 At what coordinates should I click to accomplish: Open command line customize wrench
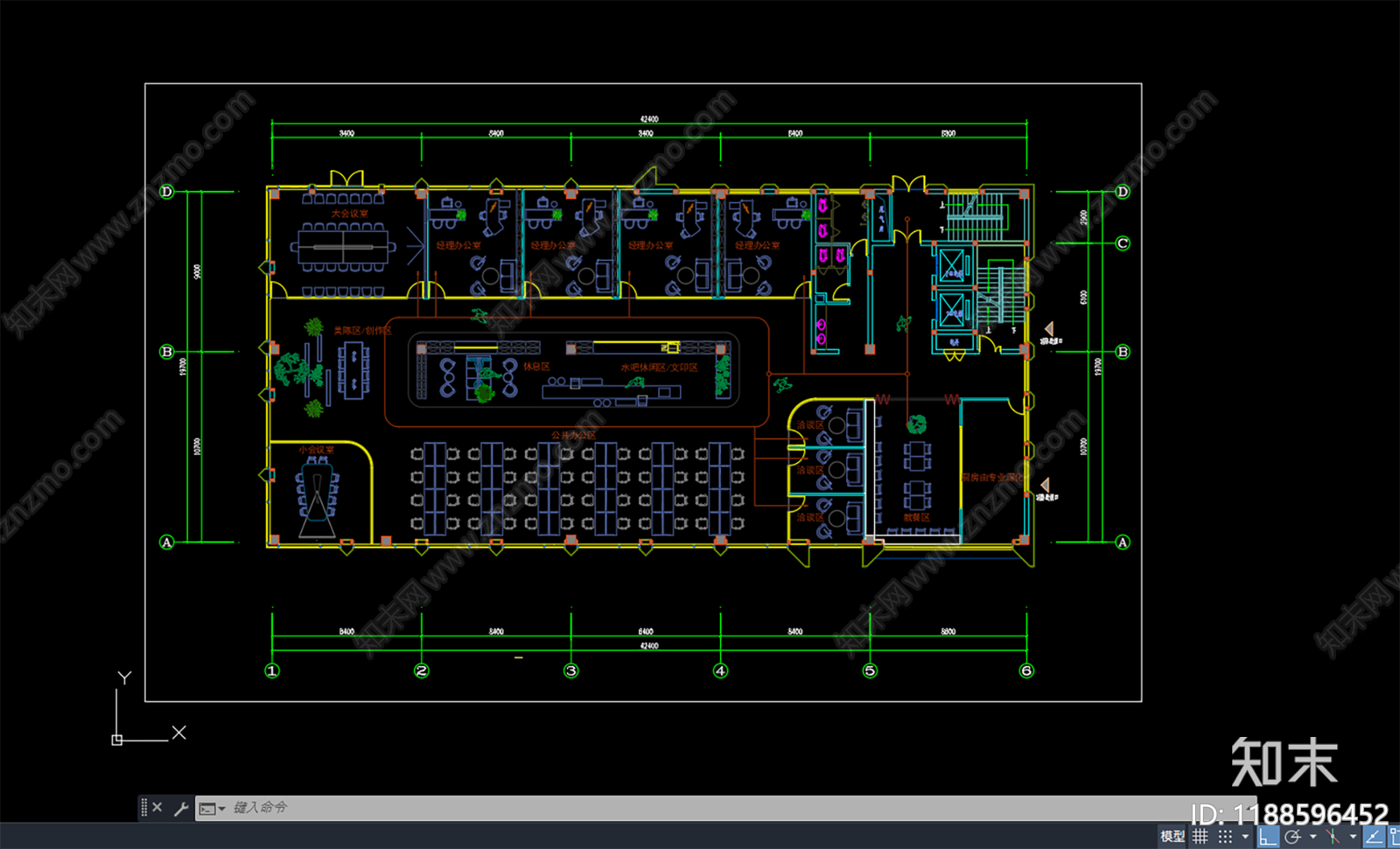181,808
